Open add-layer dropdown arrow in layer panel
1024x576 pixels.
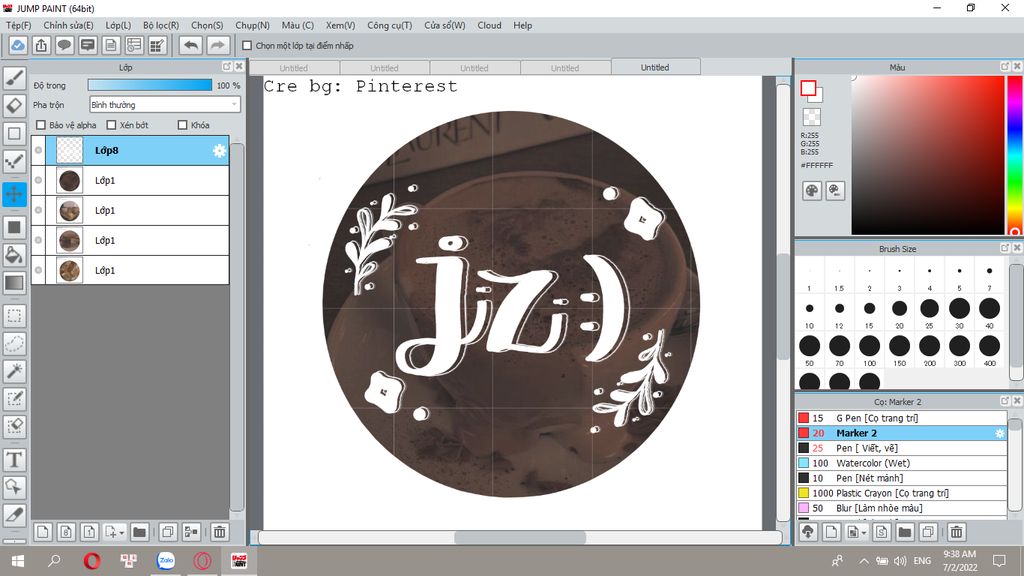coord(121,533)
